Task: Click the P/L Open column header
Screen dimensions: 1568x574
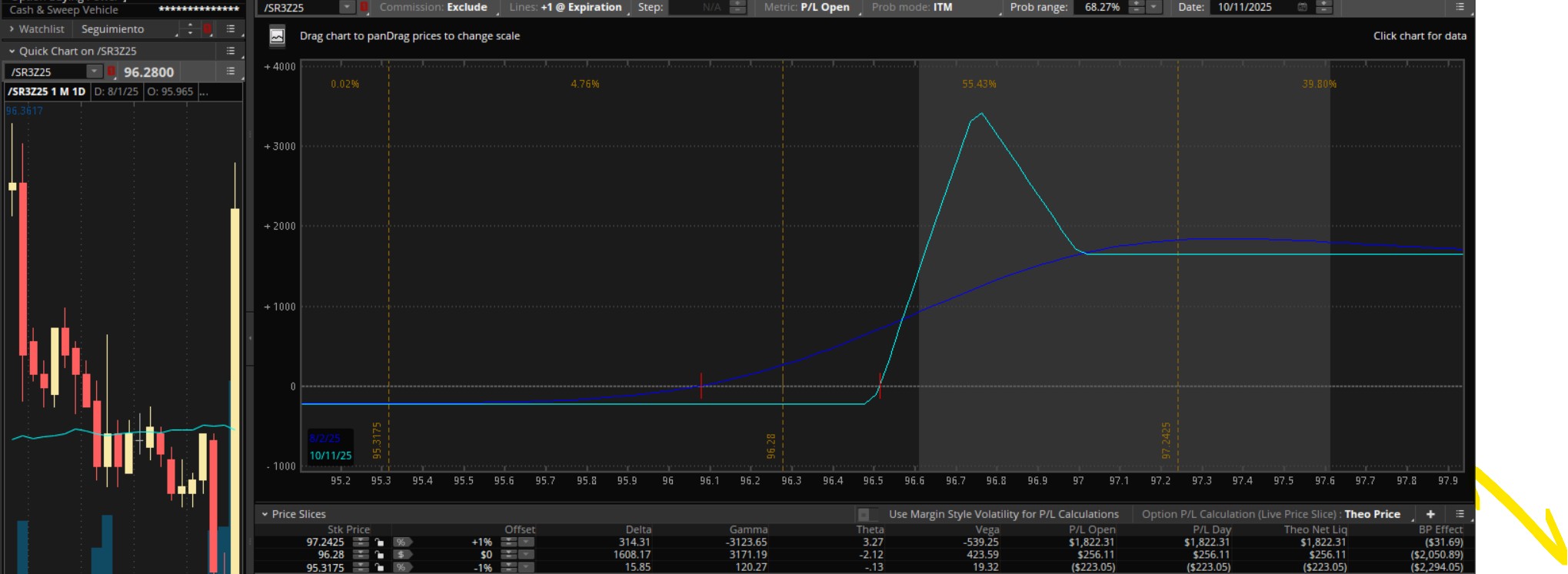Action: pyautogui.click(x=1092, y=529)
